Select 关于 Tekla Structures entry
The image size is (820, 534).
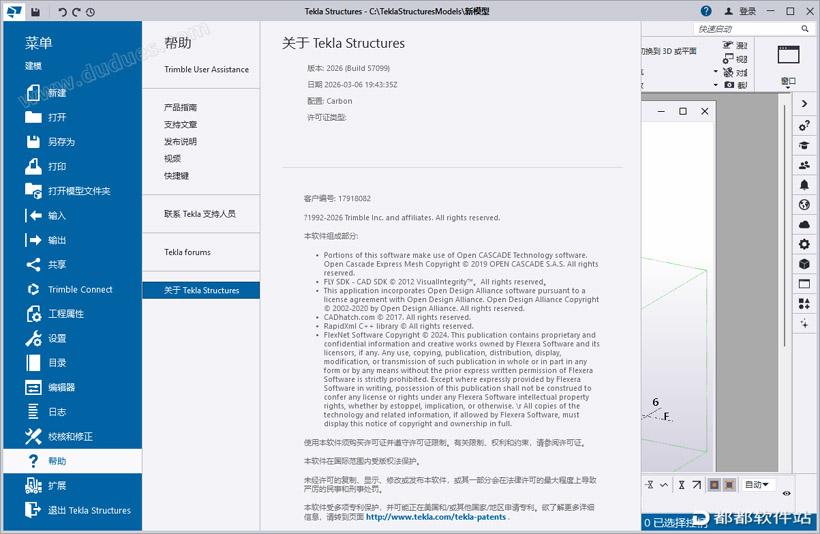201,290
